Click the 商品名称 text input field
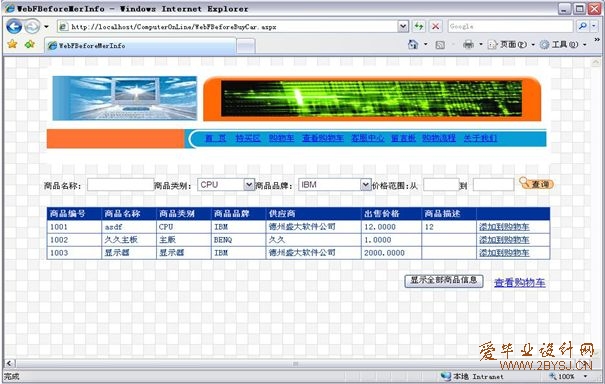605x384 pixels. (120, 185)
